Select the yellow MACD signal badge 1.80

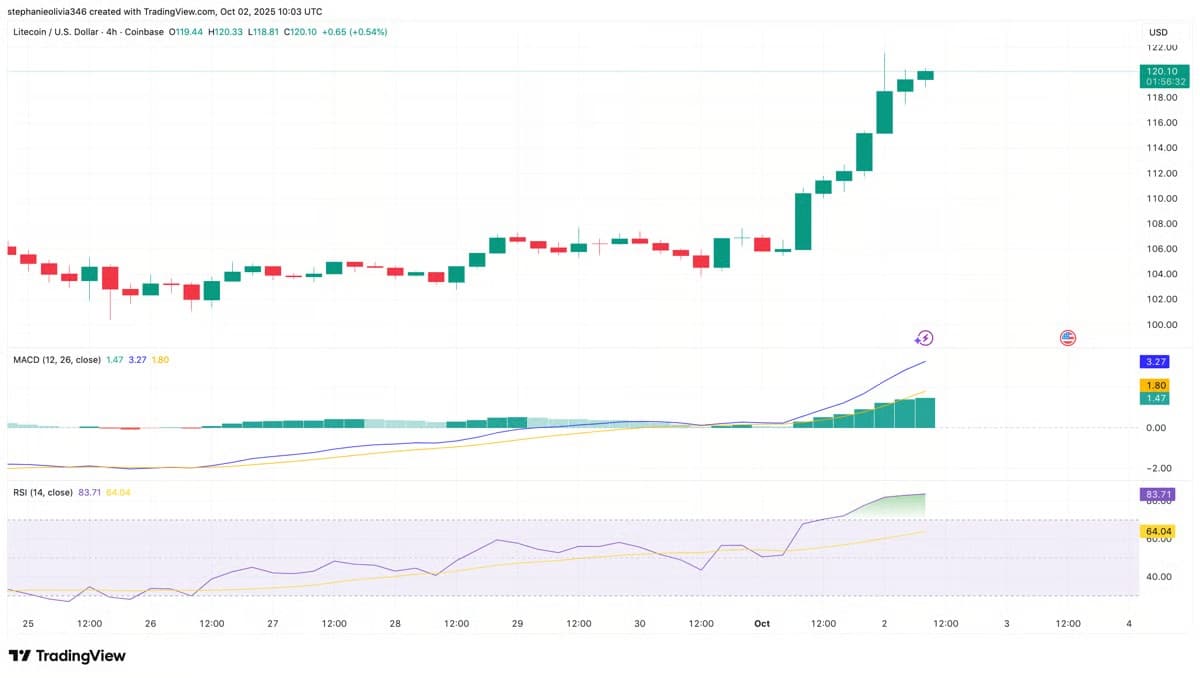coord(1153,384)
